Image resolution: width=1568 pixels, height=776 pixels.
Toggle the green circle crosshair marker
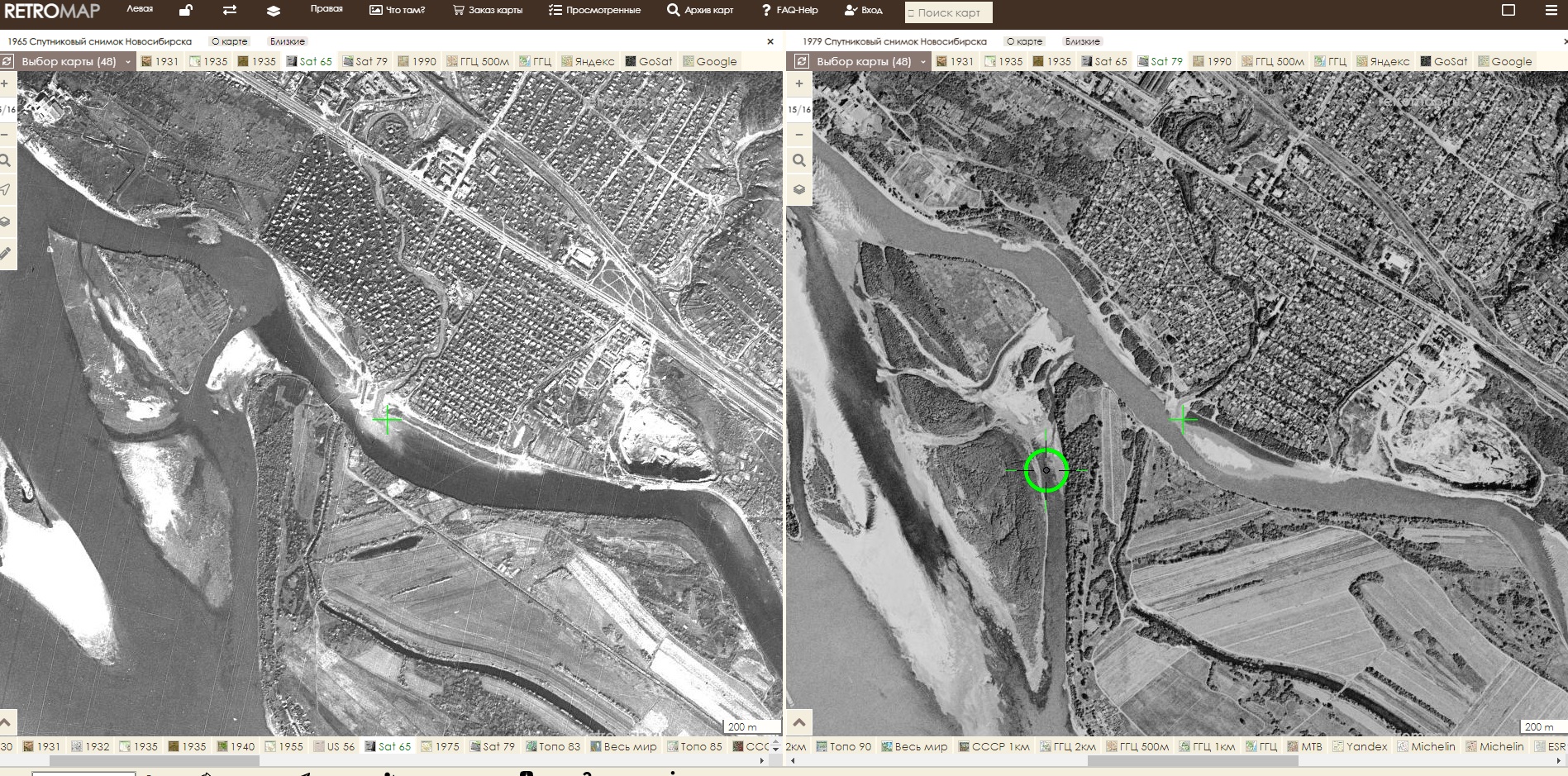click(1046, 470)
